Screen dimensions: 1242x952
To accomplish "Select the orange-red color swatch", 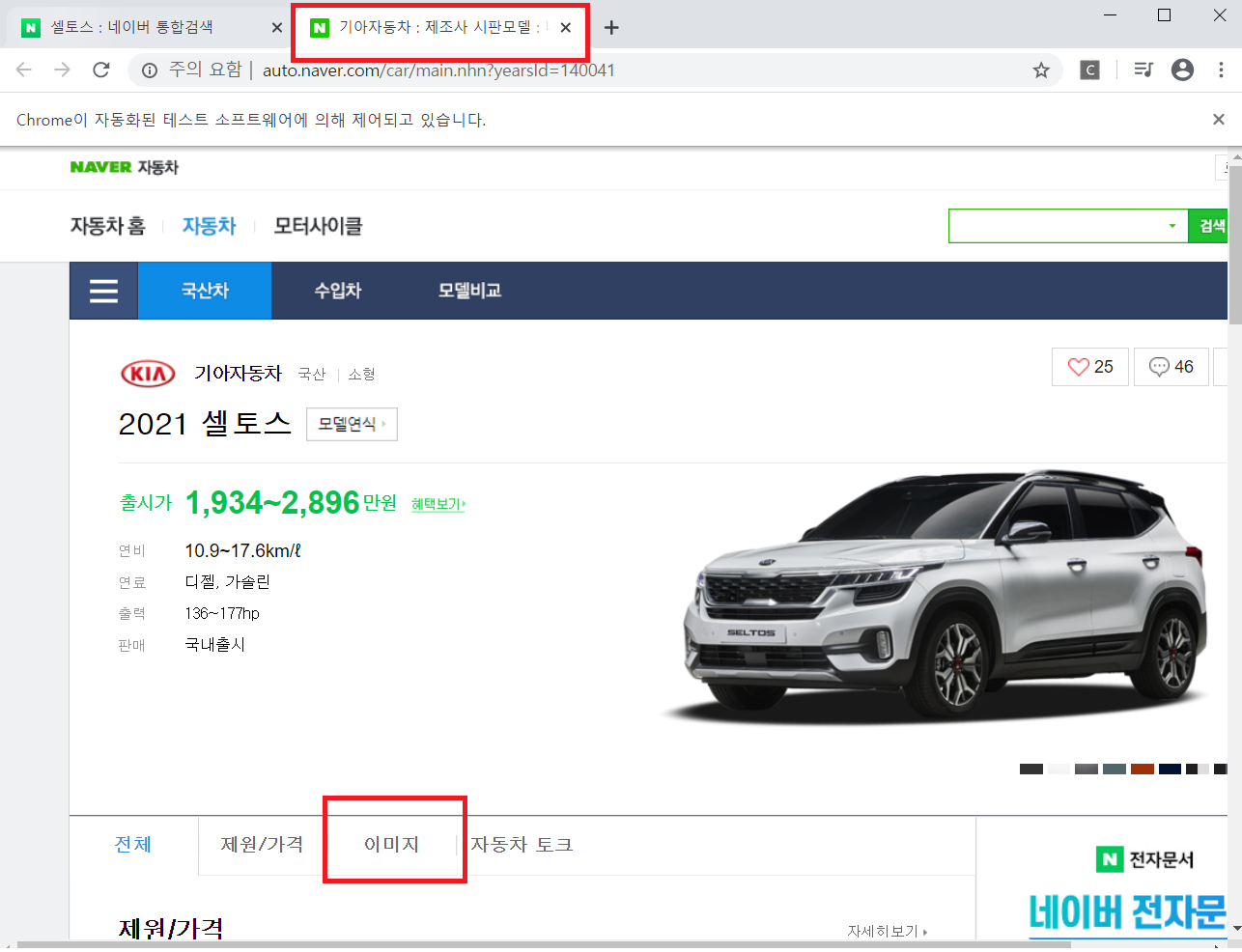I will 1143,770.
